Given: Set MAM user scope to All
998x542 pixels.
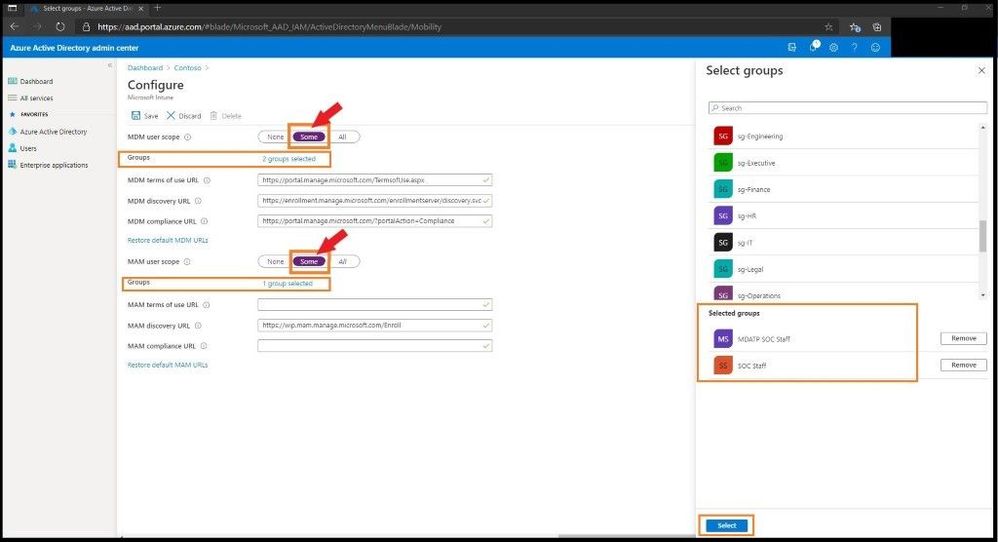Looking at the screenshot, I should click(342, 261).
